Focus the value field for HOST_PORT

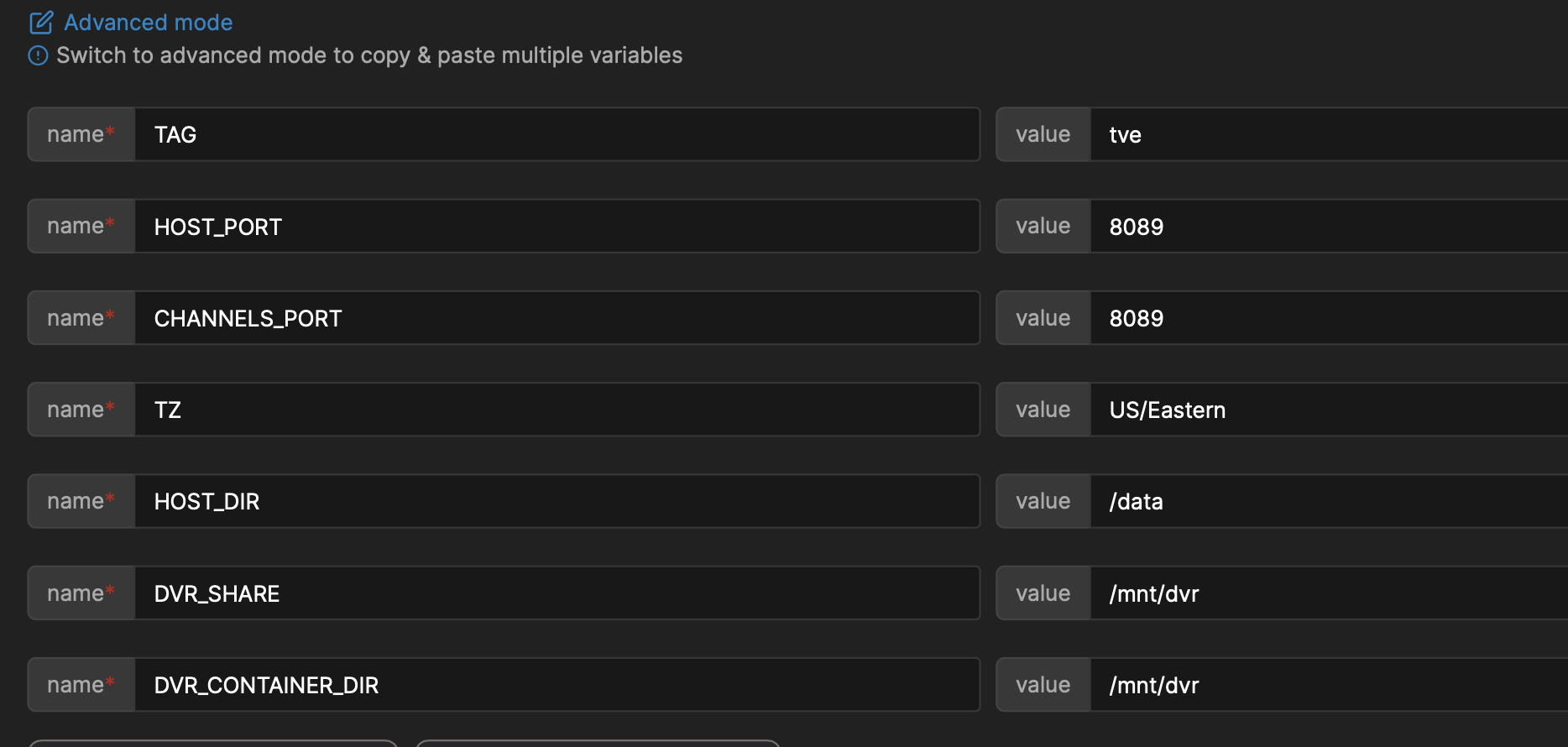pos(1328,227)
